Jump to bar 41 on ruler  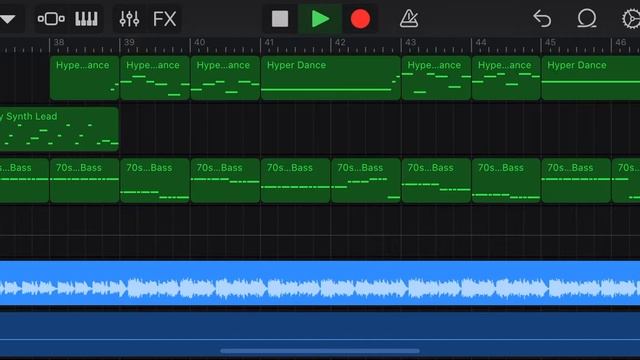pos(269,42)
